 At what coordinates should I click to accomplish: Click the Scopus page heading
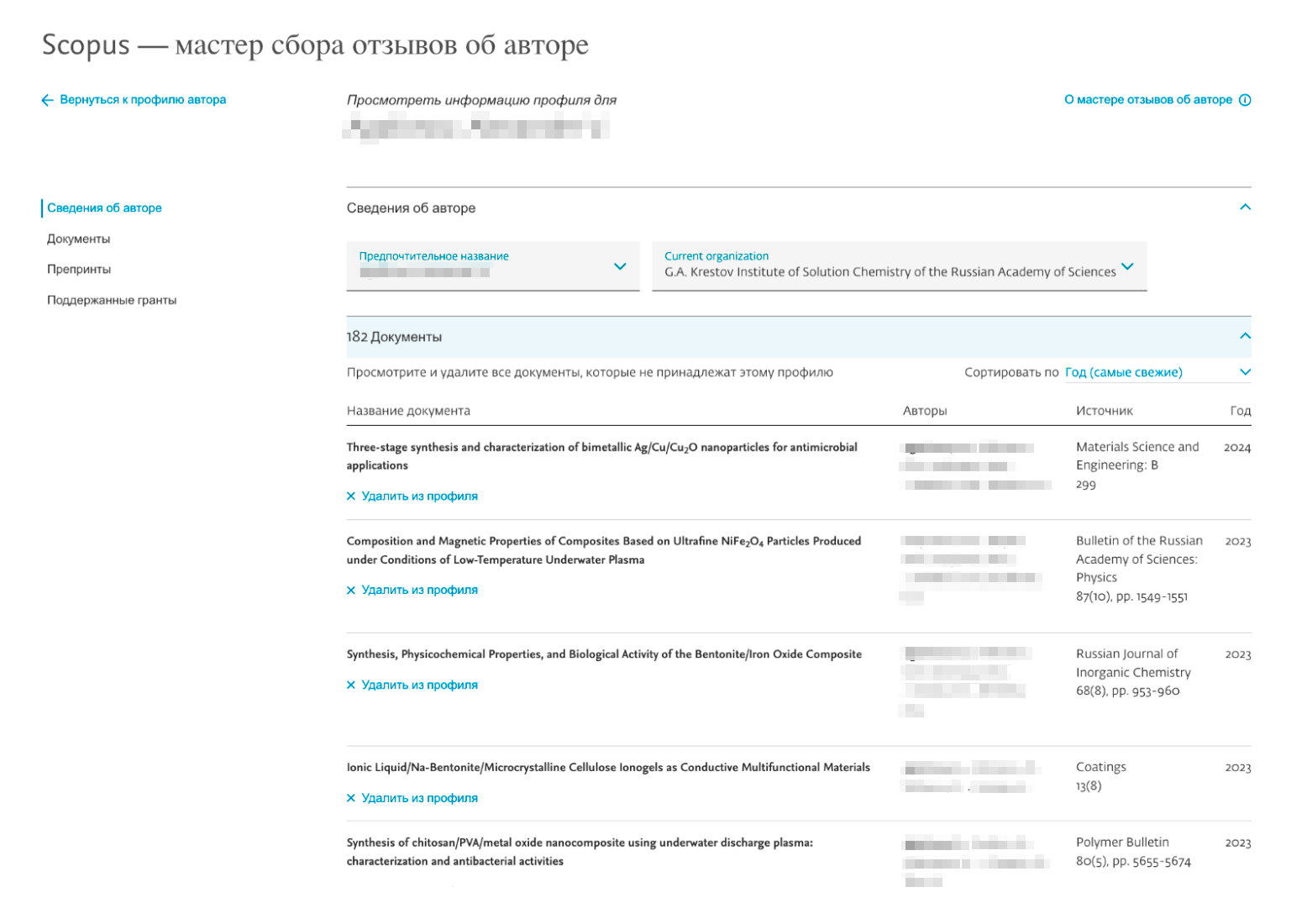pos(315,45)
